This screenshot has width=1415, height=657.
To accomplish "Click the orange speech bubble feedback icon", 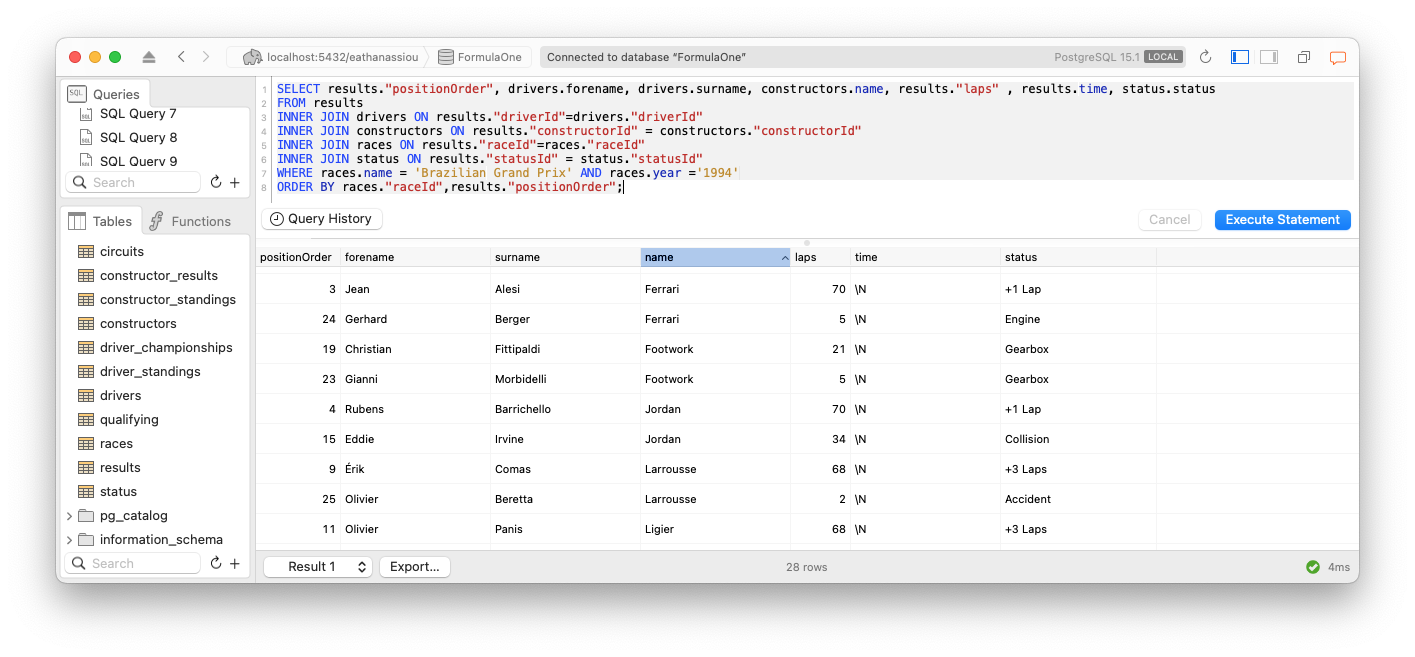I will tap(1337, 57).
